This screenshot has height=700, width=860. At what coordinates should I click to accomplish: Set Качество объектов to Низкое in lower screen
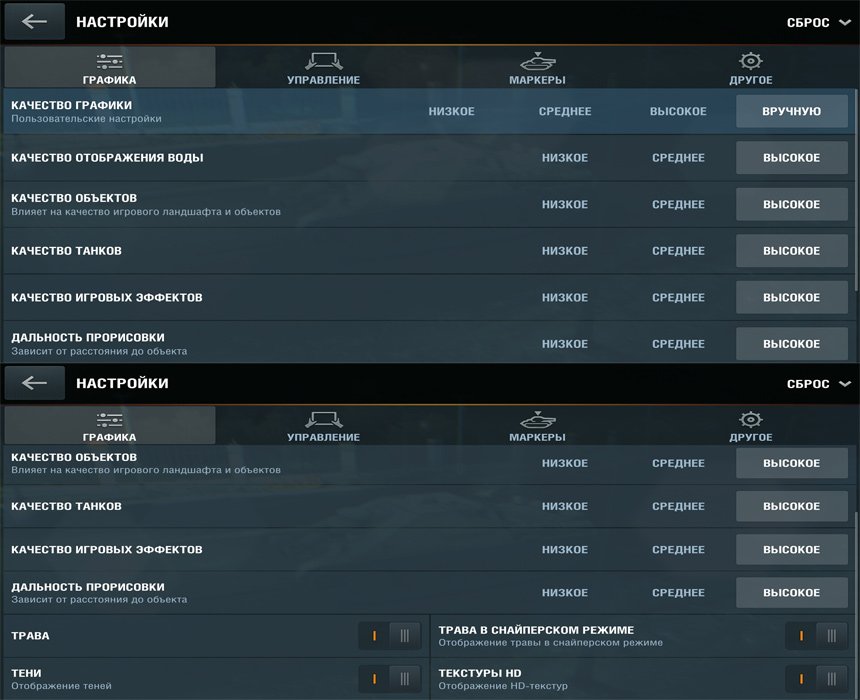click(x=565, y=464)
